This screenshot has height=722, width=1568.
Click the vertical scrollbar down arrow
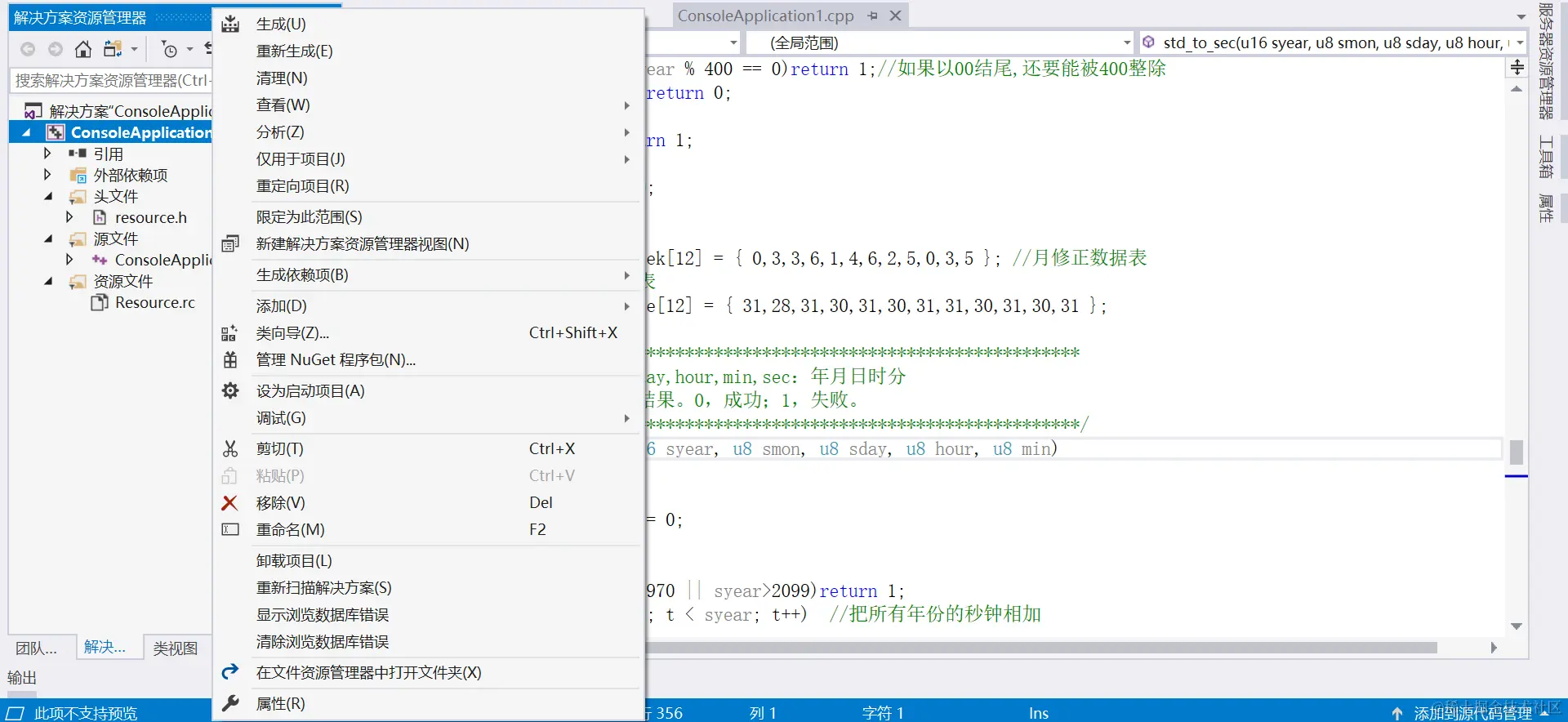[x=1517, y=626]
